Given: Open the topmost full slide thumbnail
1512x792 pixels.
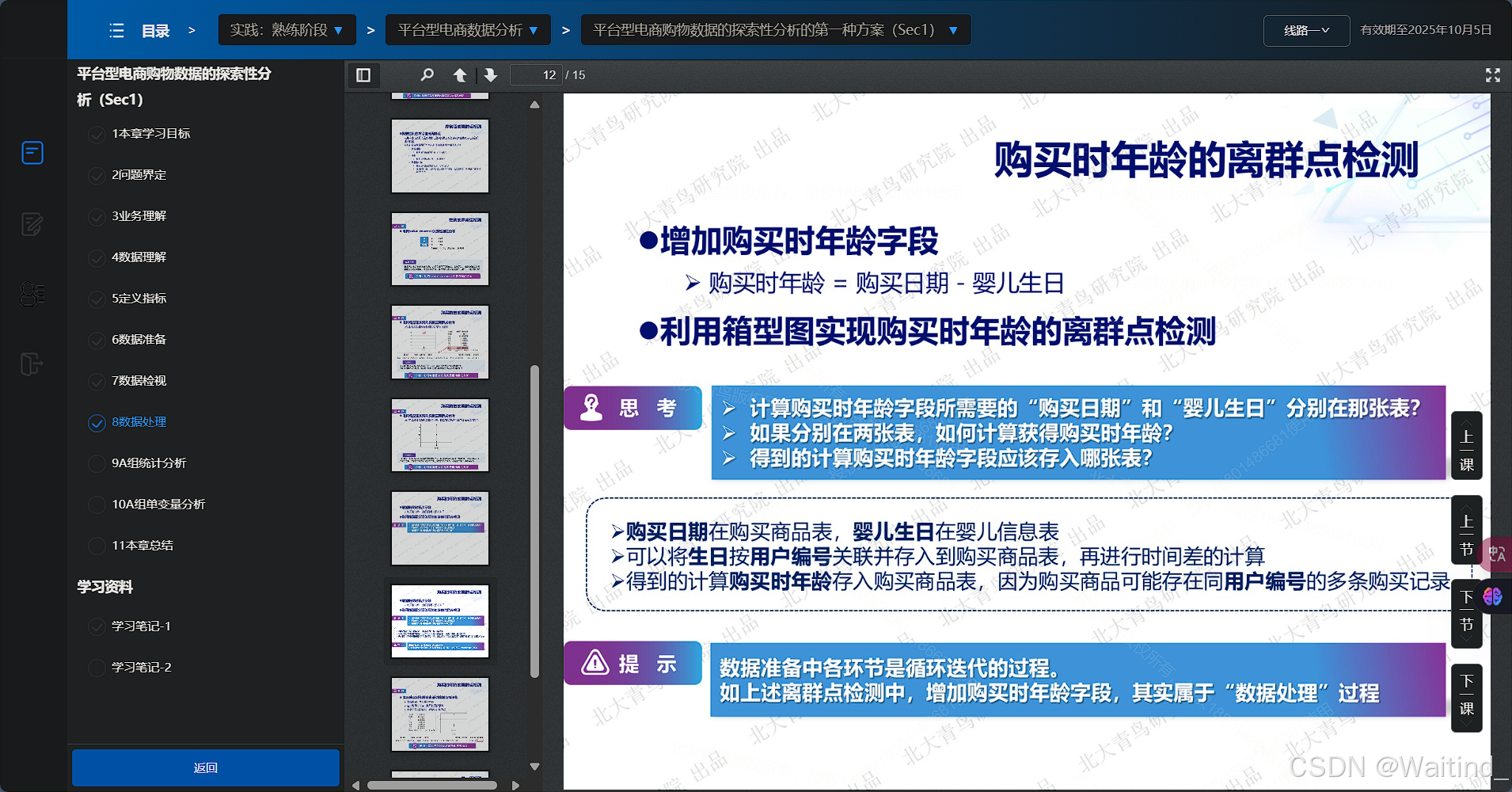Looking at the screenshot, I should click(440, 156).
